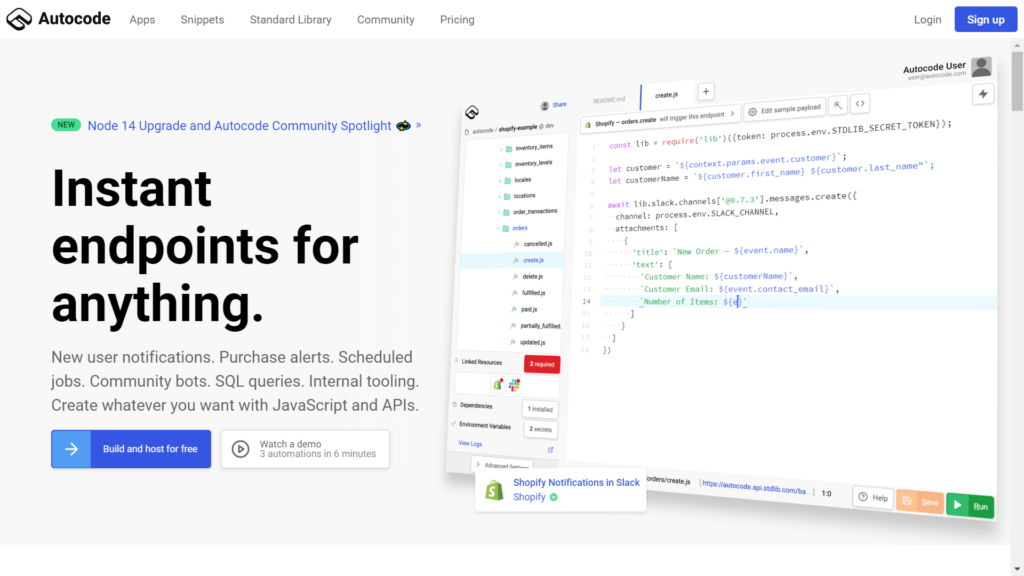This screenshot has height=576, width=1024.
Task: Open delete.js file
Action: (528, 276)
